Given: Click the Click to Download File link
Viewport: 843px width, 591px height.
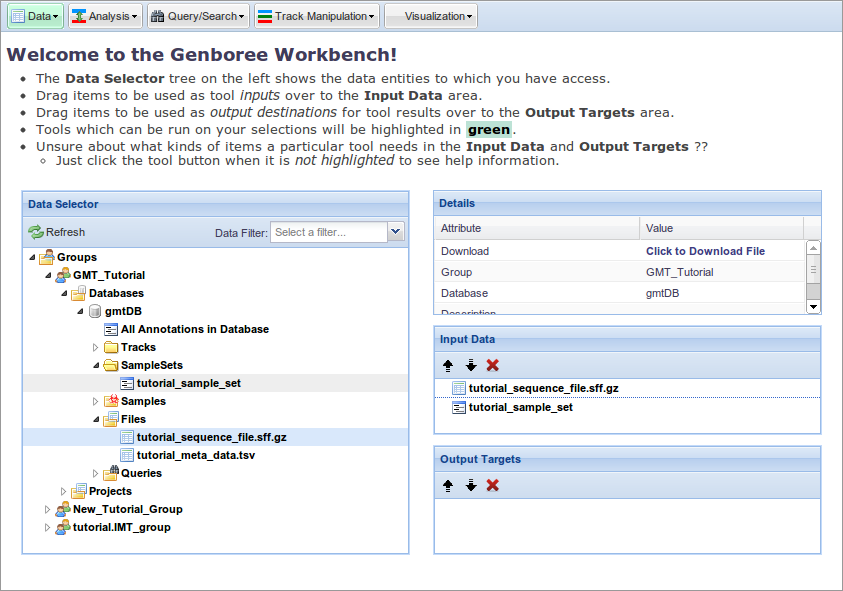Looking at the screenshot, I should 705,251.
